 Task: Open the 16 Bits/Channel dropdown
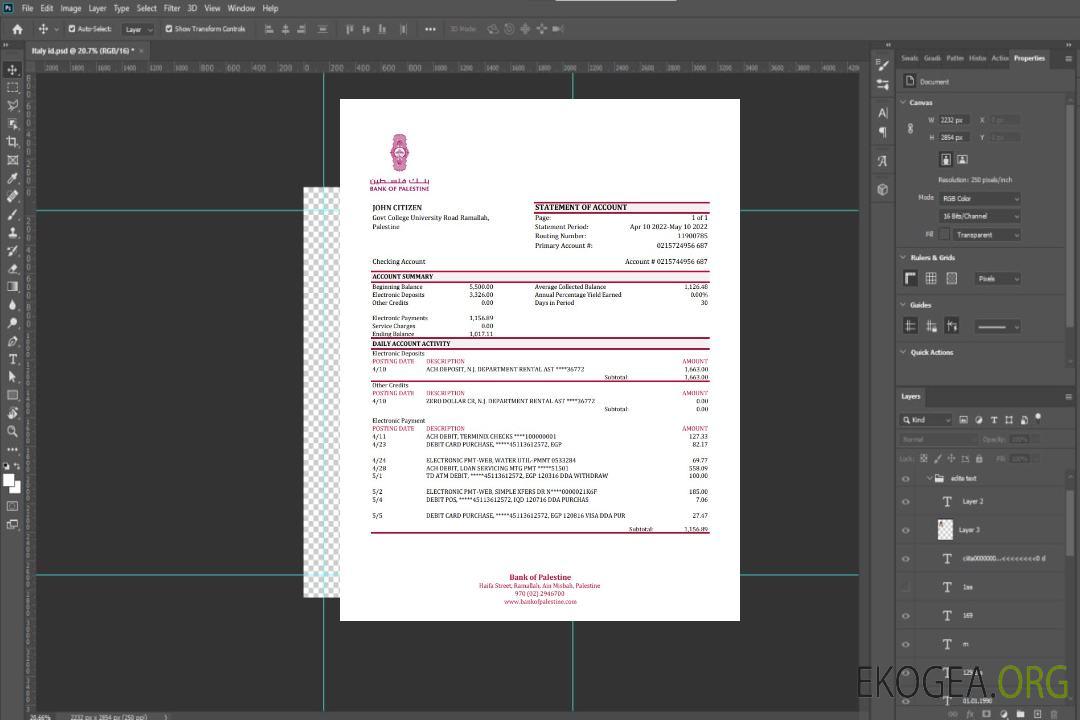click(979, 216)
